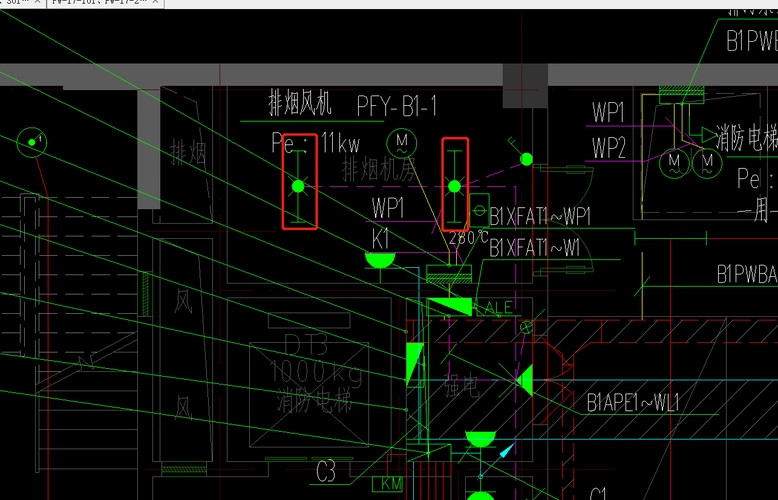Close the PW-17-101 drawing tab
The image size is (778, 500).
[x=155, y=2]
